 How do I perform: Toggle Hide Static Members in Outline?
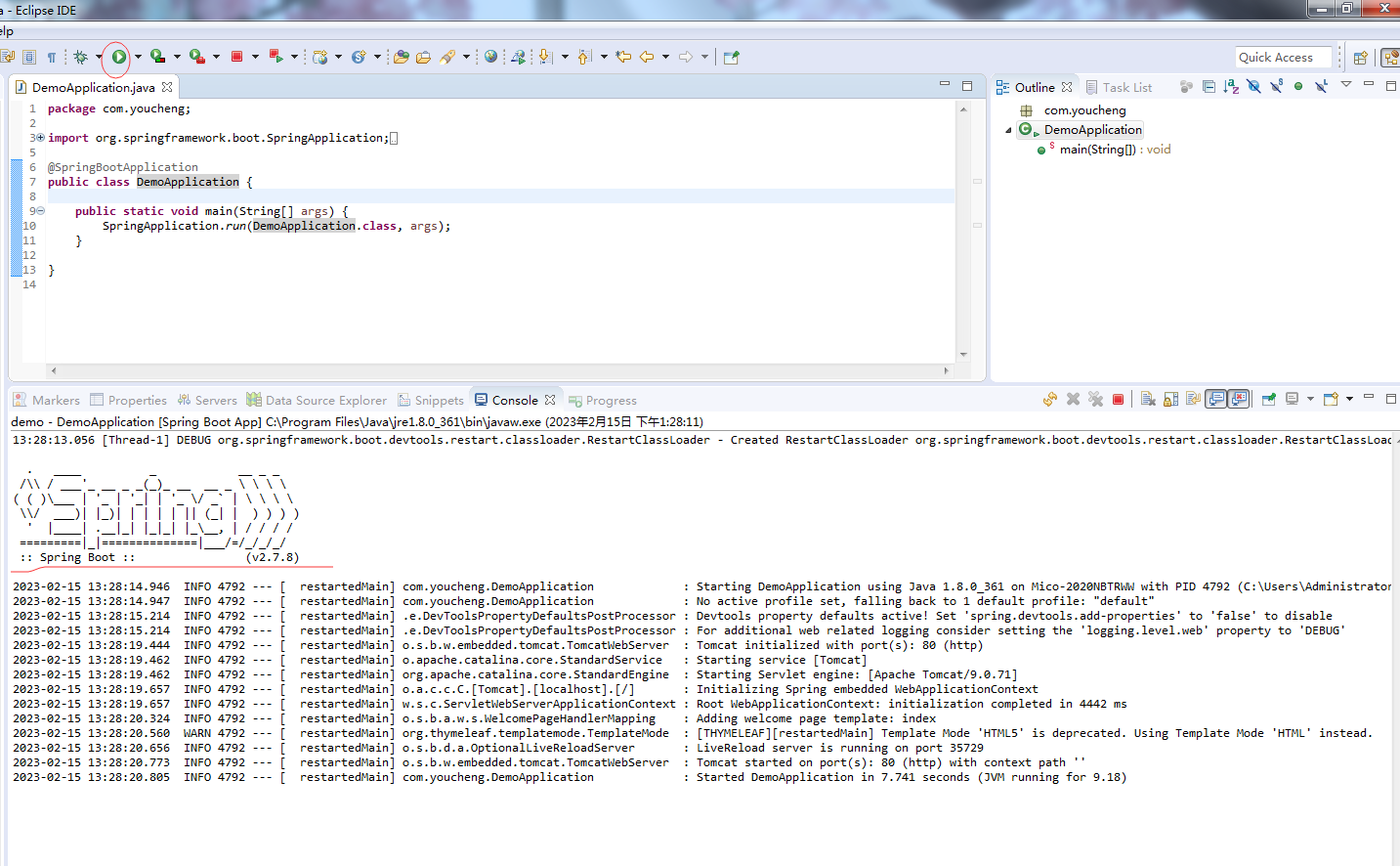(1276, 86)
